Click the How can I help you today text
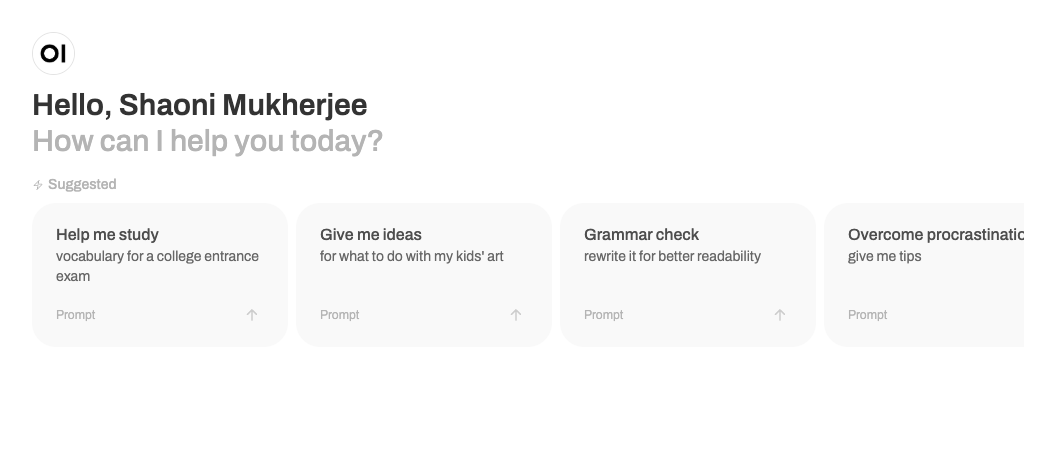The image size is (1046, 457). (x=207, y=141)
